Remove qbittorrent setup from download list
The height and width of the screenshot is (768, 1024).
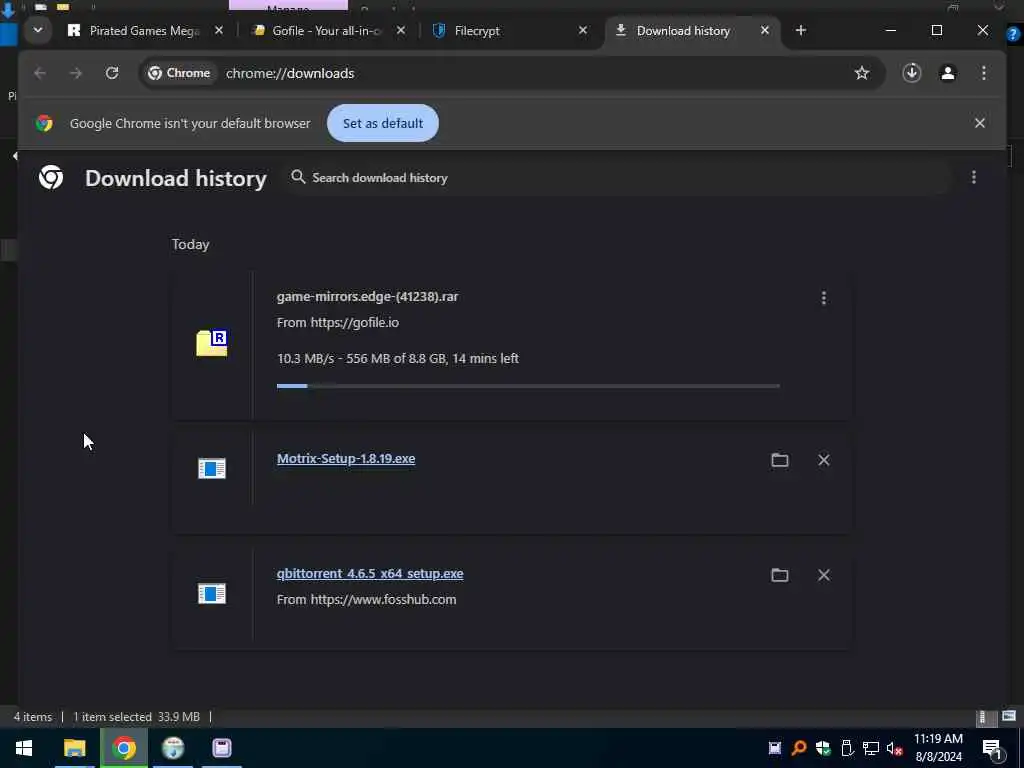pyautogui.click(x=824, y=575)
